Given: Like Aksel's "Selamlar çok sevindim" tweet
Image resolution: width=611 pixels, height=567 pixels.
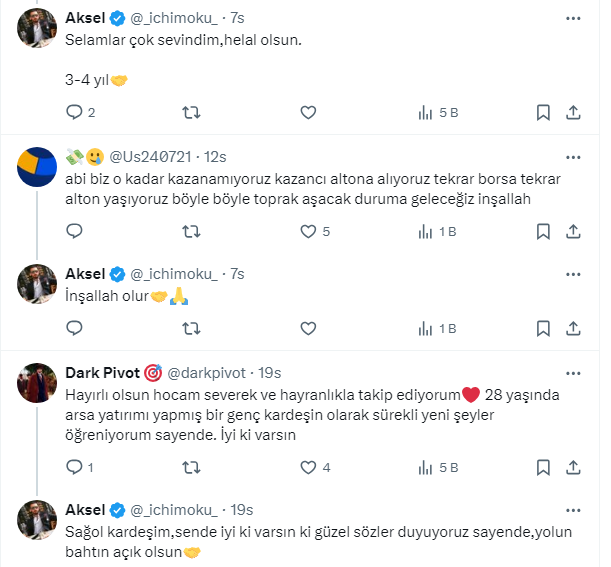Looking at the screenshot, I should (307, 112).
